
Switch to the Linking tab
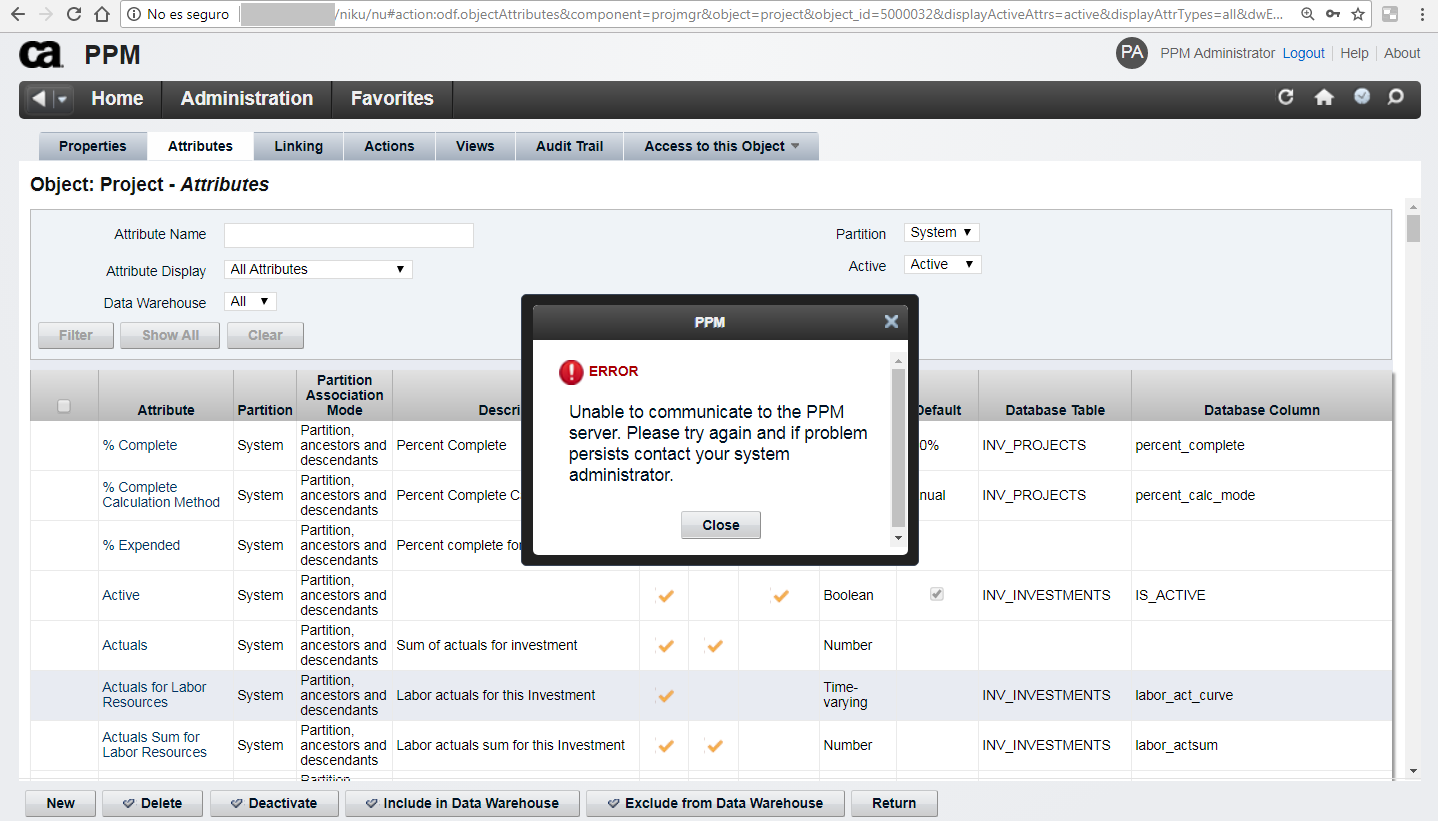(x=299, y=146)
